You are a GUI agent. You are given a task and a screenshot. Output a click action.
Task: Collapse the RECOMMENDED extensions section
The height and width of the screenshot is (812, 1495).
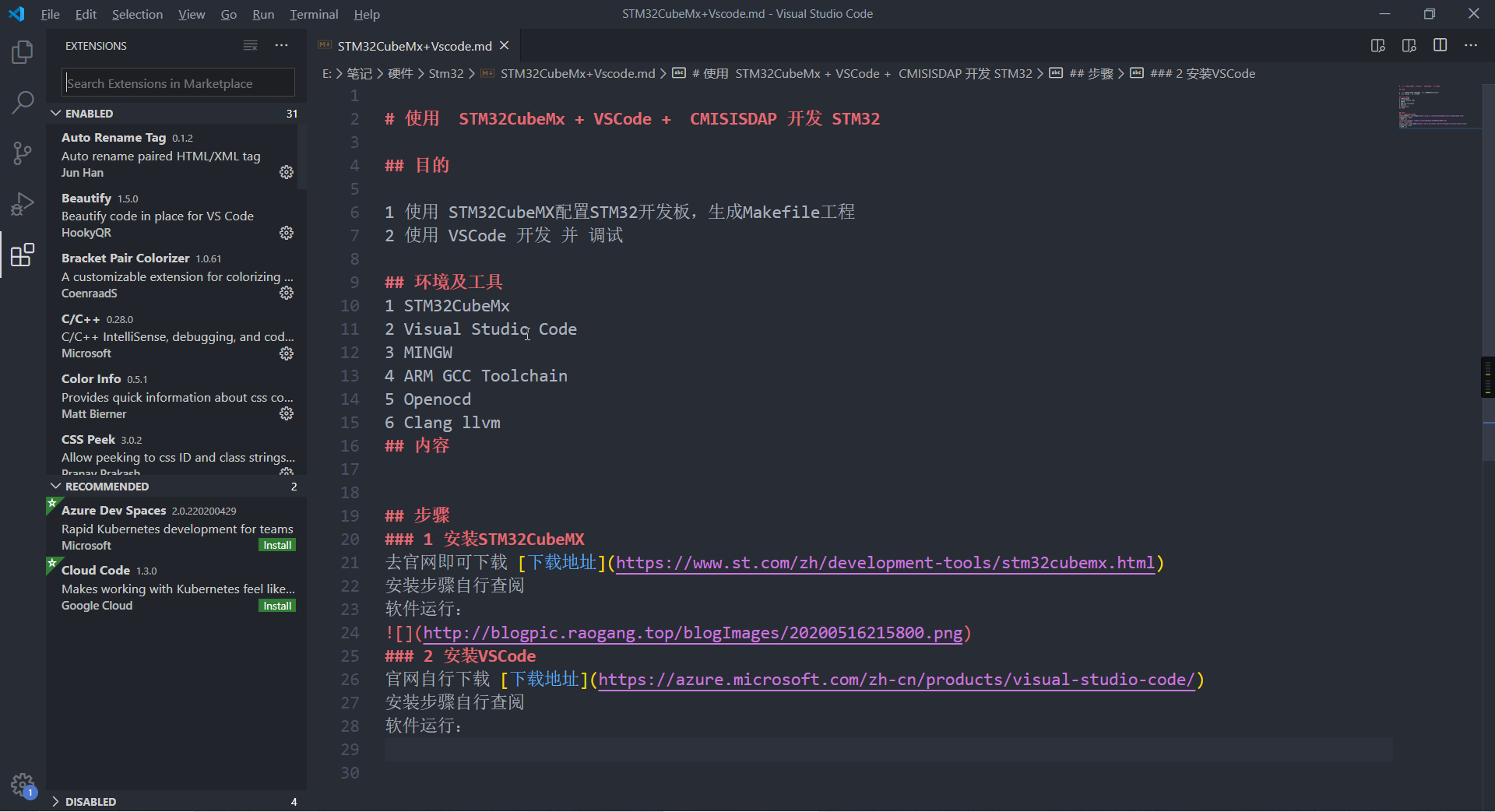[x=55, y=486]
